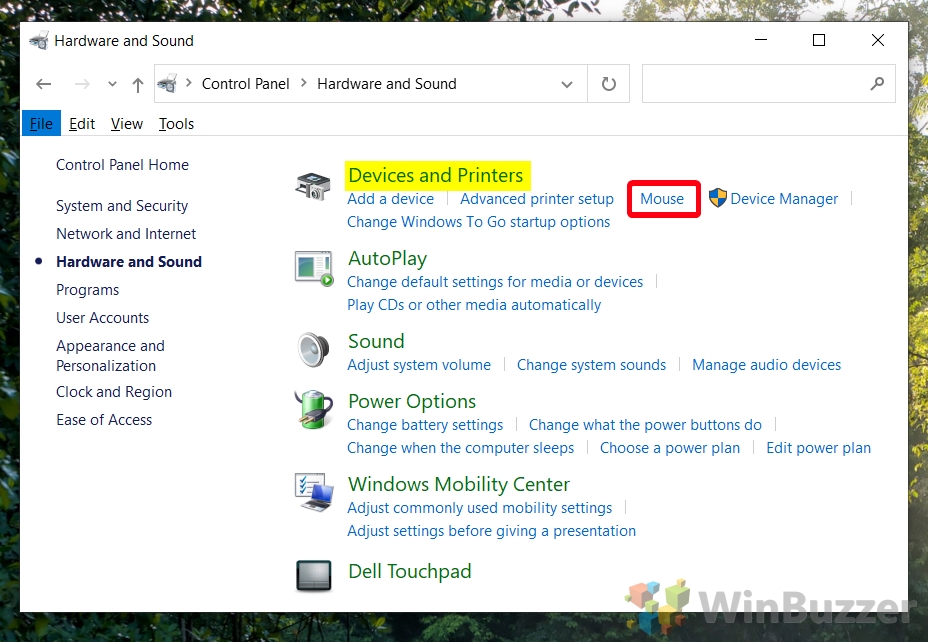Select System and Security in sidebar
Viewport: 928px width, 642px height.
tap(122, 206)
